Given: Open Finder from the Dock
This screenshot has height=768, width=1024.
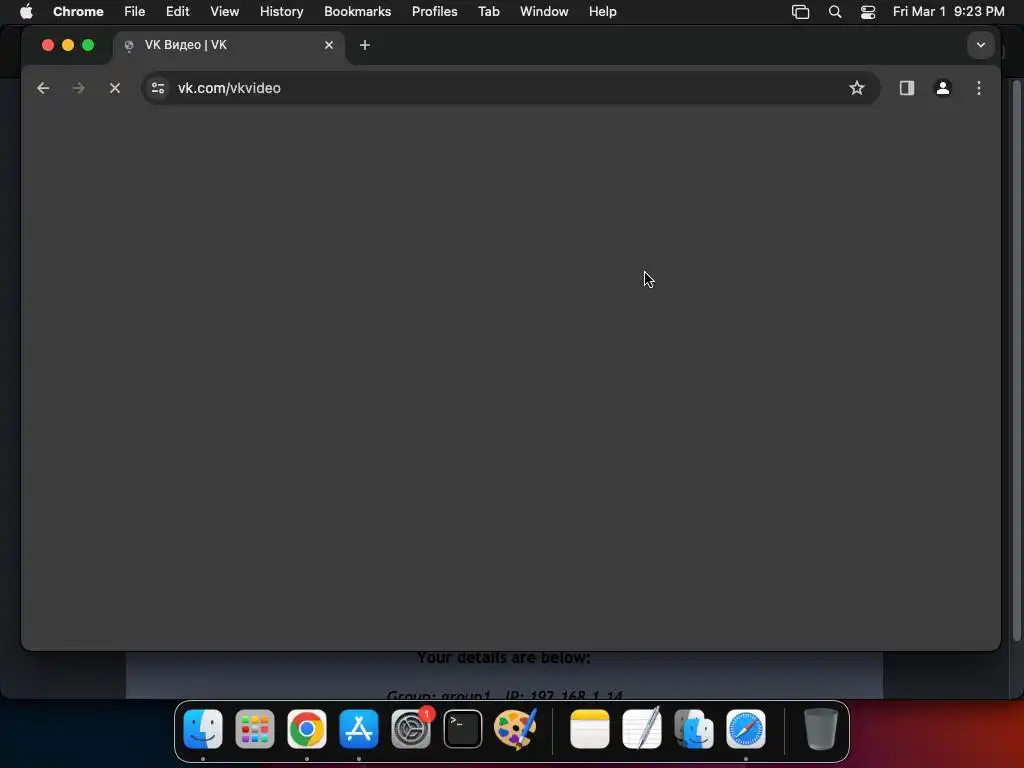Looking at the screenshot, I should [x=203, y=729].
